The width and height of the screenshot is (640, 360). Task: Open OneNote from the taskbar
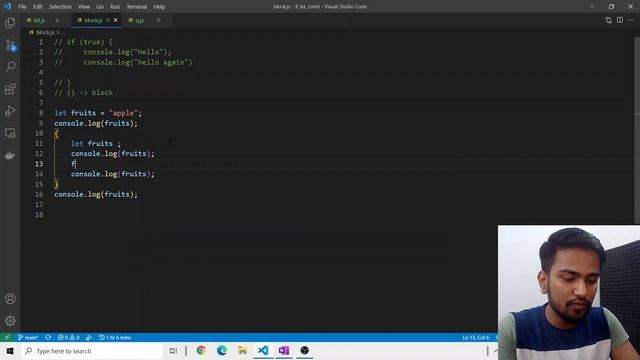click(x=284, y=351)
